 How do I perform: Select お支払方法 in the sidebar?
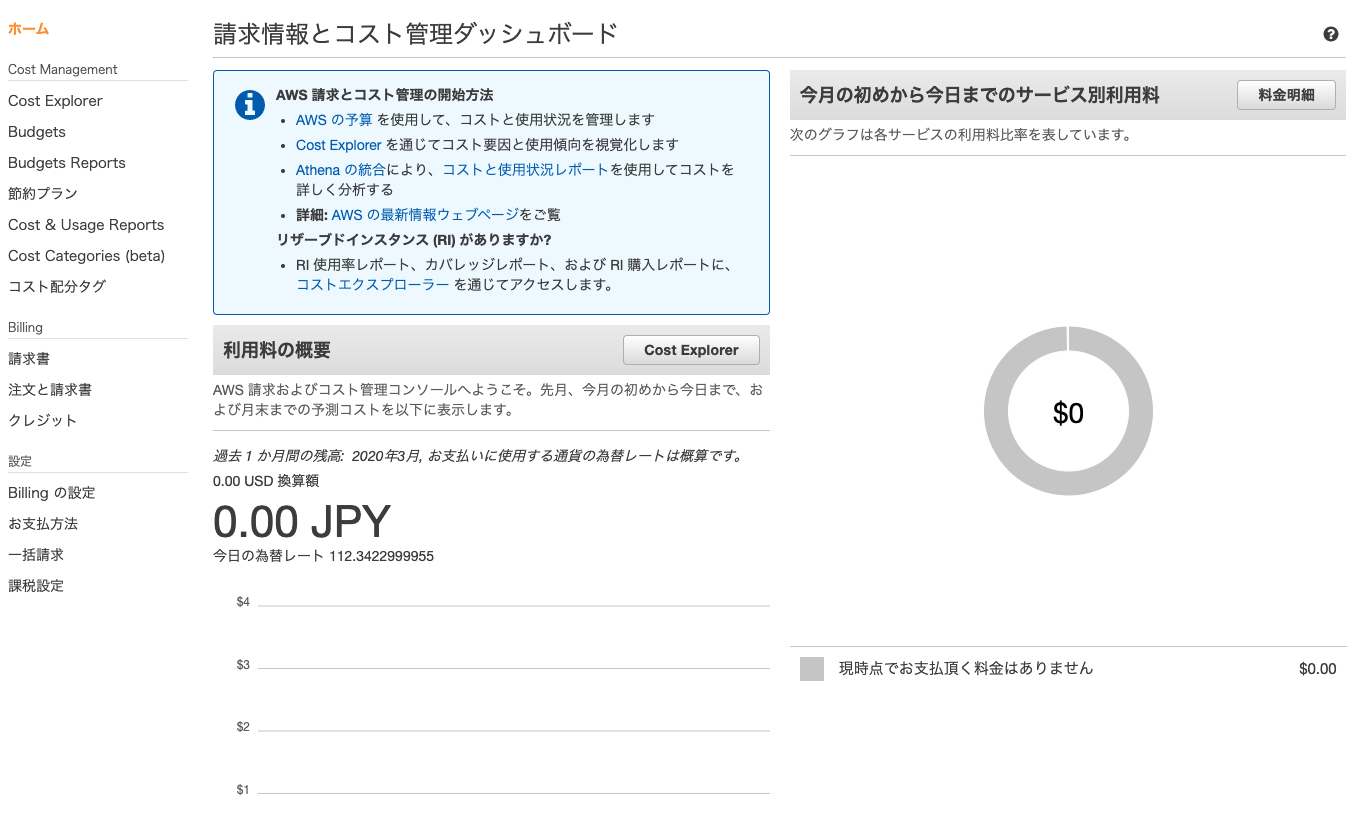[x=43, y=524]
